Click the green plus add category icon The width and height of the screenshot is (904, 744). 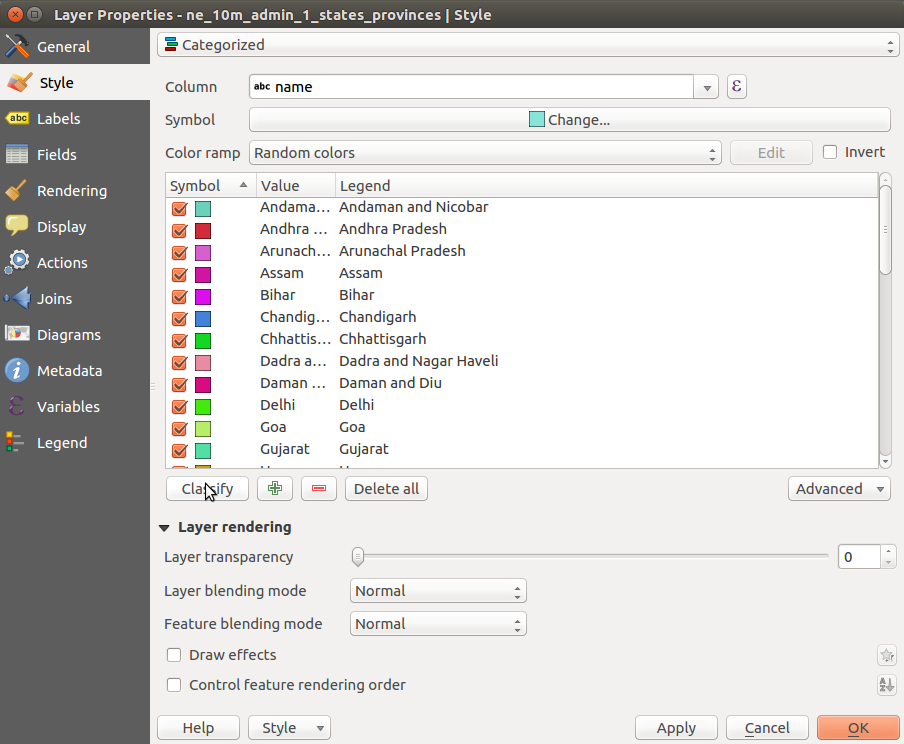[275, 489]
